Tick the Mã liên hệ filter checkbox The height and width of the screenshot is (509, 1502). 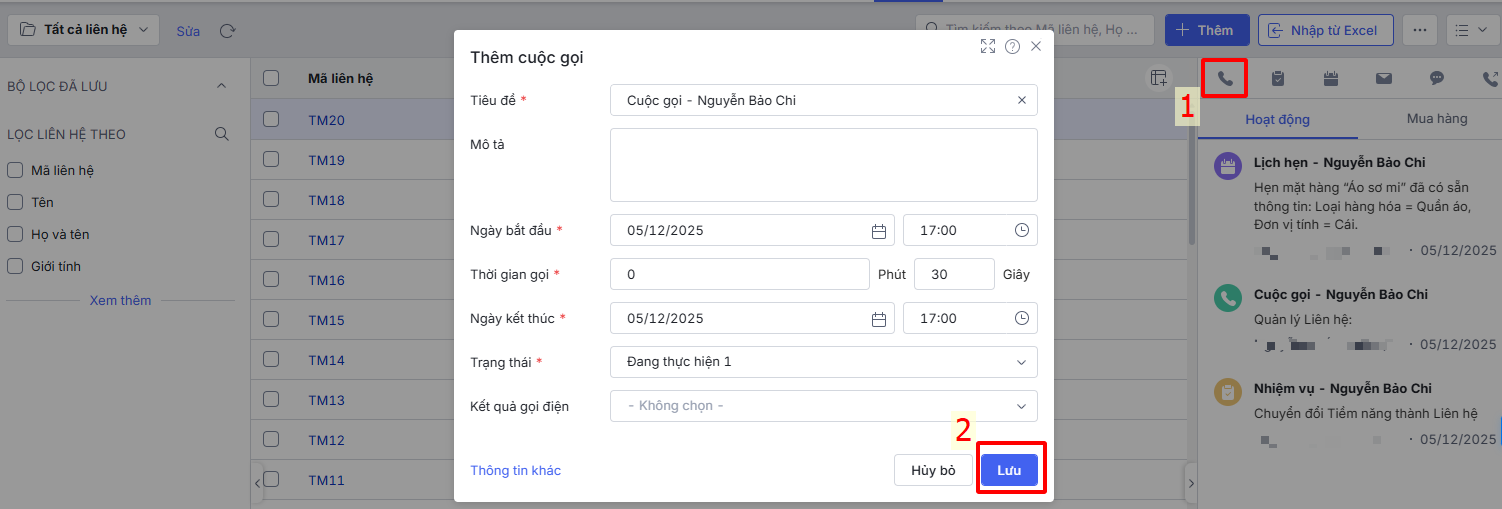click(x=15, y=171)
